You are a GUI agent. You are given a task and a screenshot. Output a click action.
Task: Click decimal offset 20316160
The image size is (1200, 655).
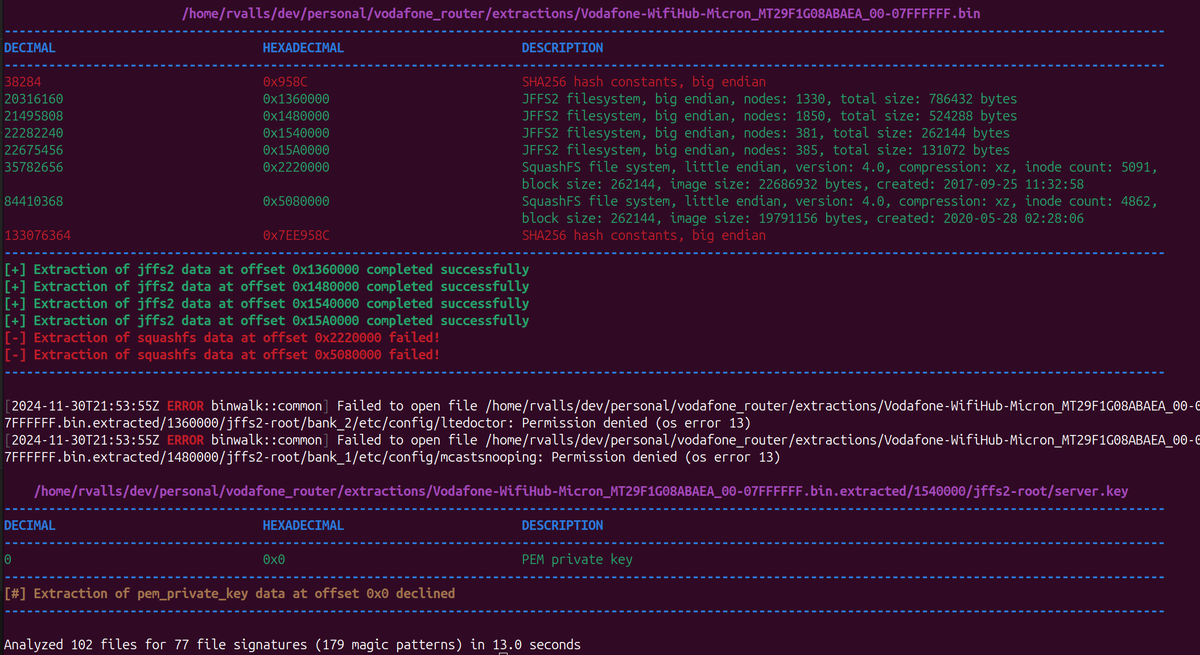point(34,99)
